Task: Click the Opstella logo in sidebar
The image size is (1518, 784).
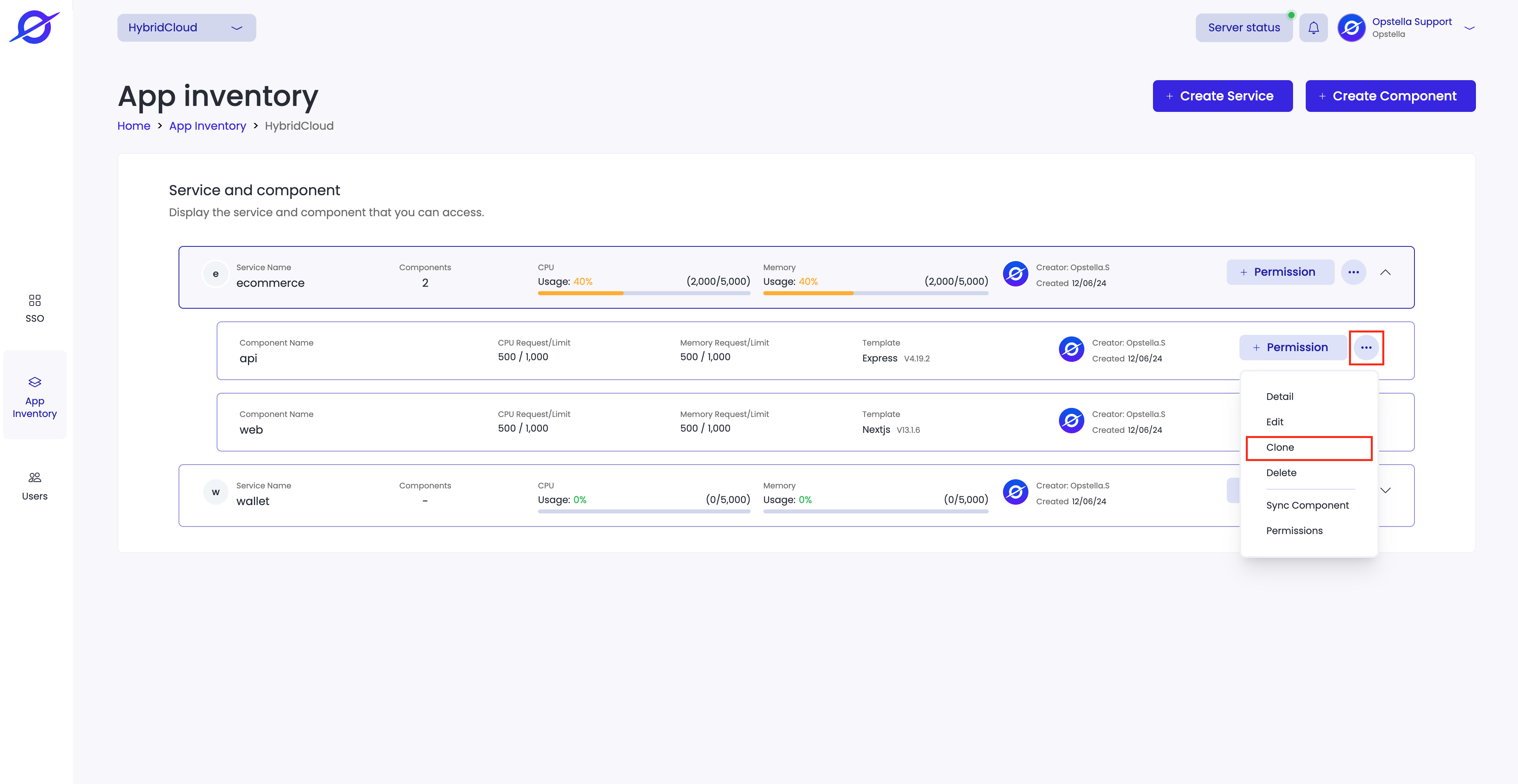Action: click(35, 27)
